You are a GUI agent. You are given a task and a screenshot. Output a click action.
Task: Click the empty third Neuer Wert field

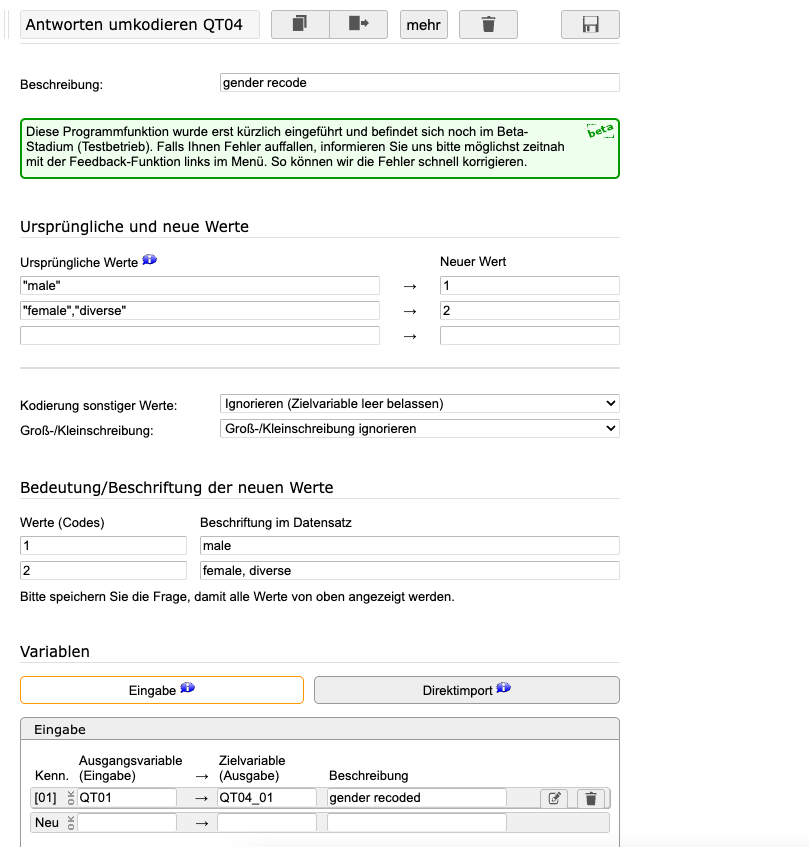coord(529,336)
